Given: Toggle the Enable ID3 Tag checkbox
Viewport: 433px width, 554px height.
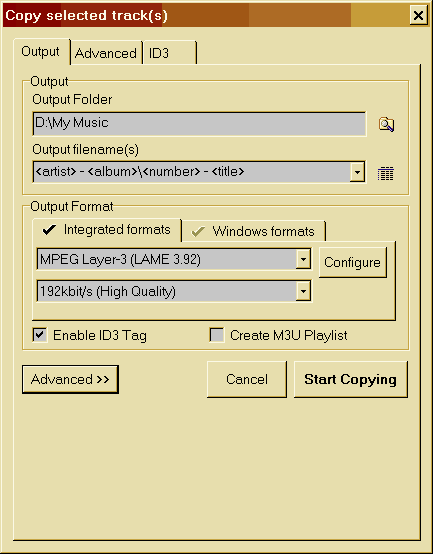Looking at the screenshot, I should point(40,335).
